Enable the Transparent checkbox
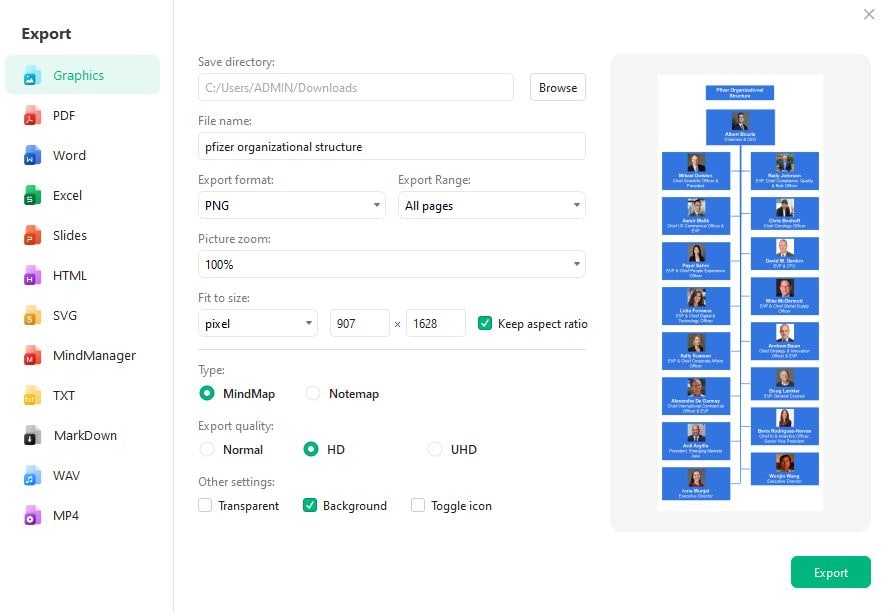The height and width of the screenshot is (613, 891). pyautogui.click(x=205, y=505)
